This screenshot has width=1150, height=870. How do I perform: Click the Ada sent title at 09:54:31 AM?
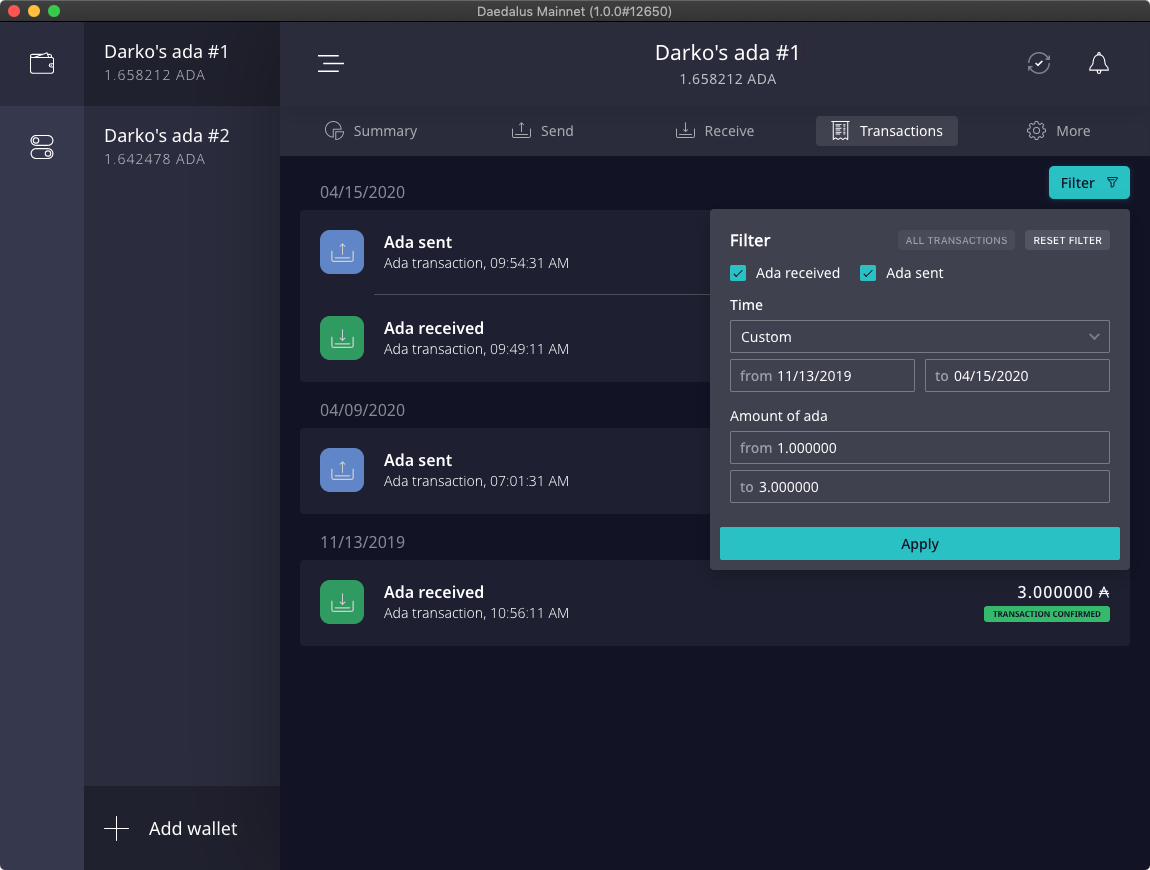tap(418, 242)
